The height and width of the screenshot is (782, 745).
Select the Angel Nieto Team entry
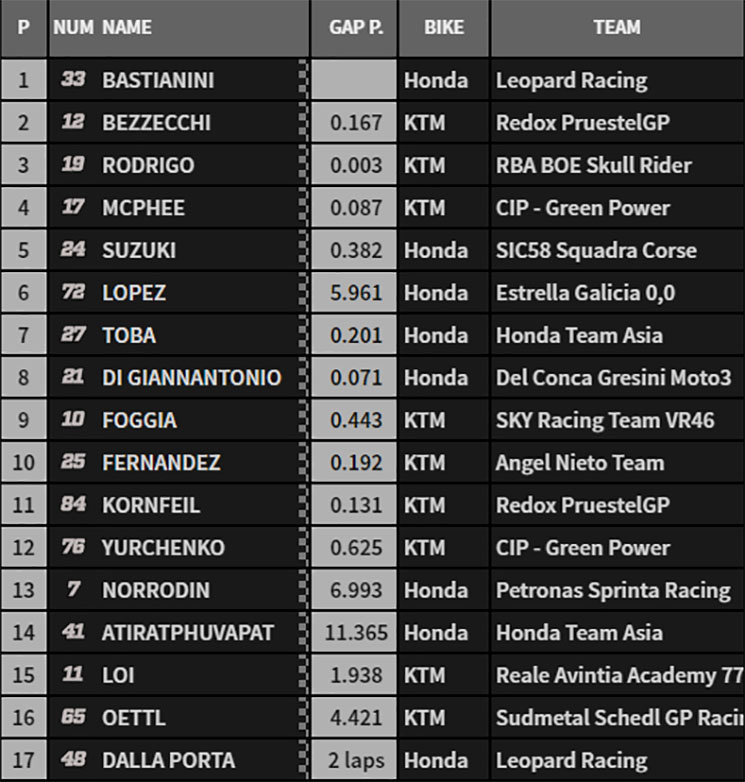coord(579,463)
